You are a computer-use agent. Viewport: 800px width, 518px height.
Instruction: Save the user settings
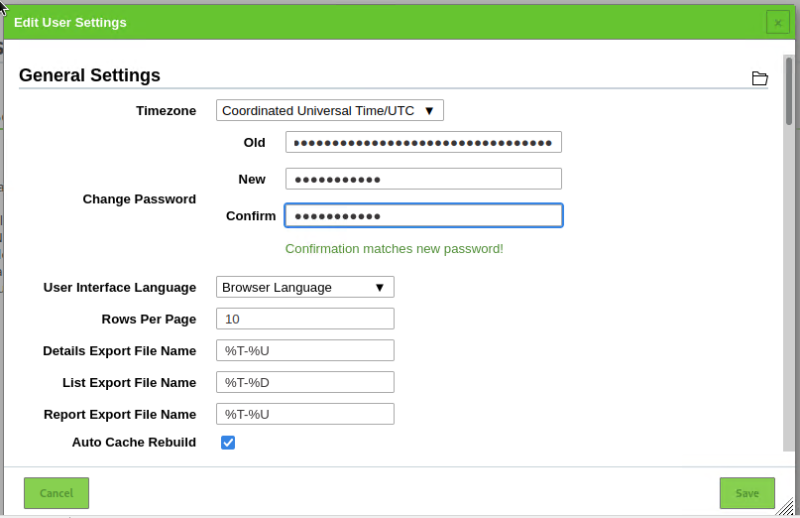point(747,493)
